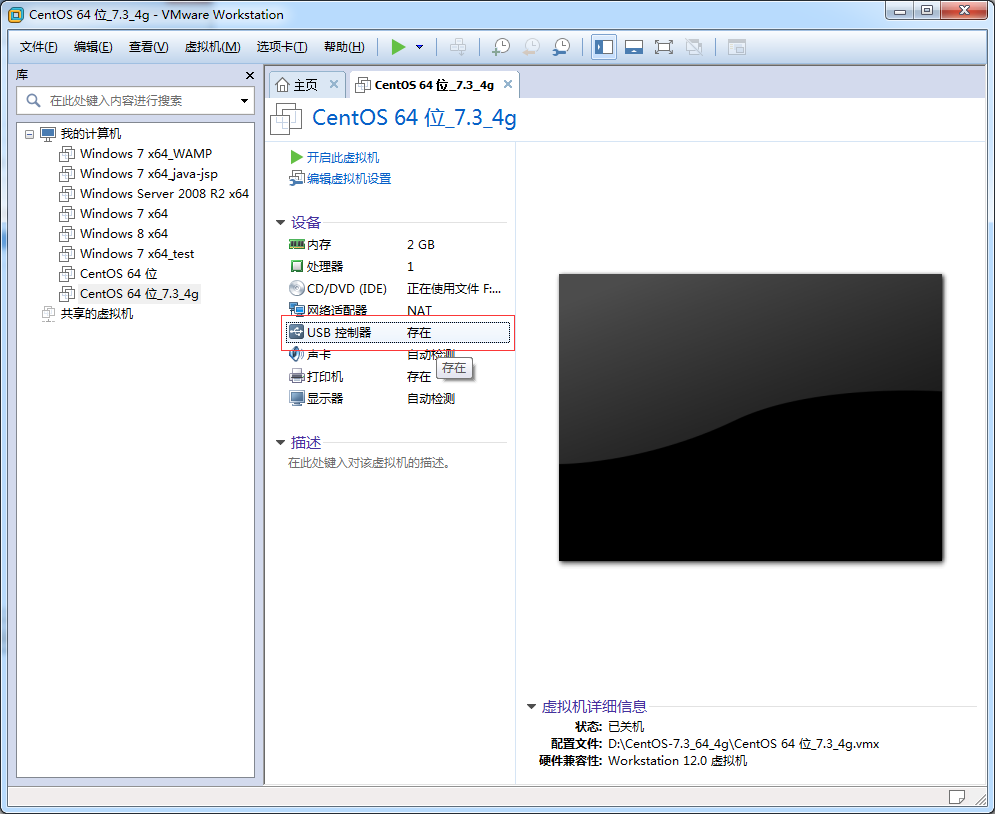Toggle the library sidebar view icon
The height and width of the screenshot is (814, 995).
(603, 47)
